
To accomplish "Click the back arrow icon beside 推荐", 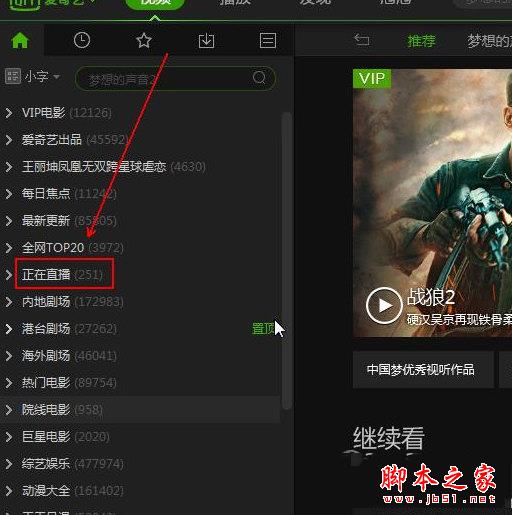I will point(362,40).
